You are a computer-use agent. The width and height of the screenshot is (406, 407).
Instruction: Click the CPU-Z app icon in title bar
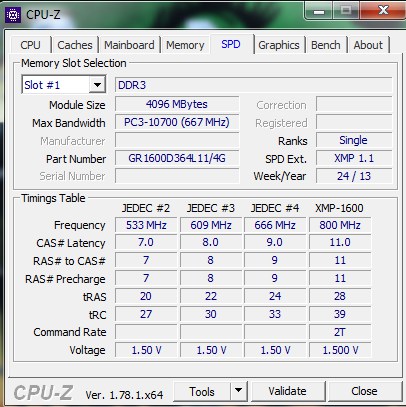13,15
